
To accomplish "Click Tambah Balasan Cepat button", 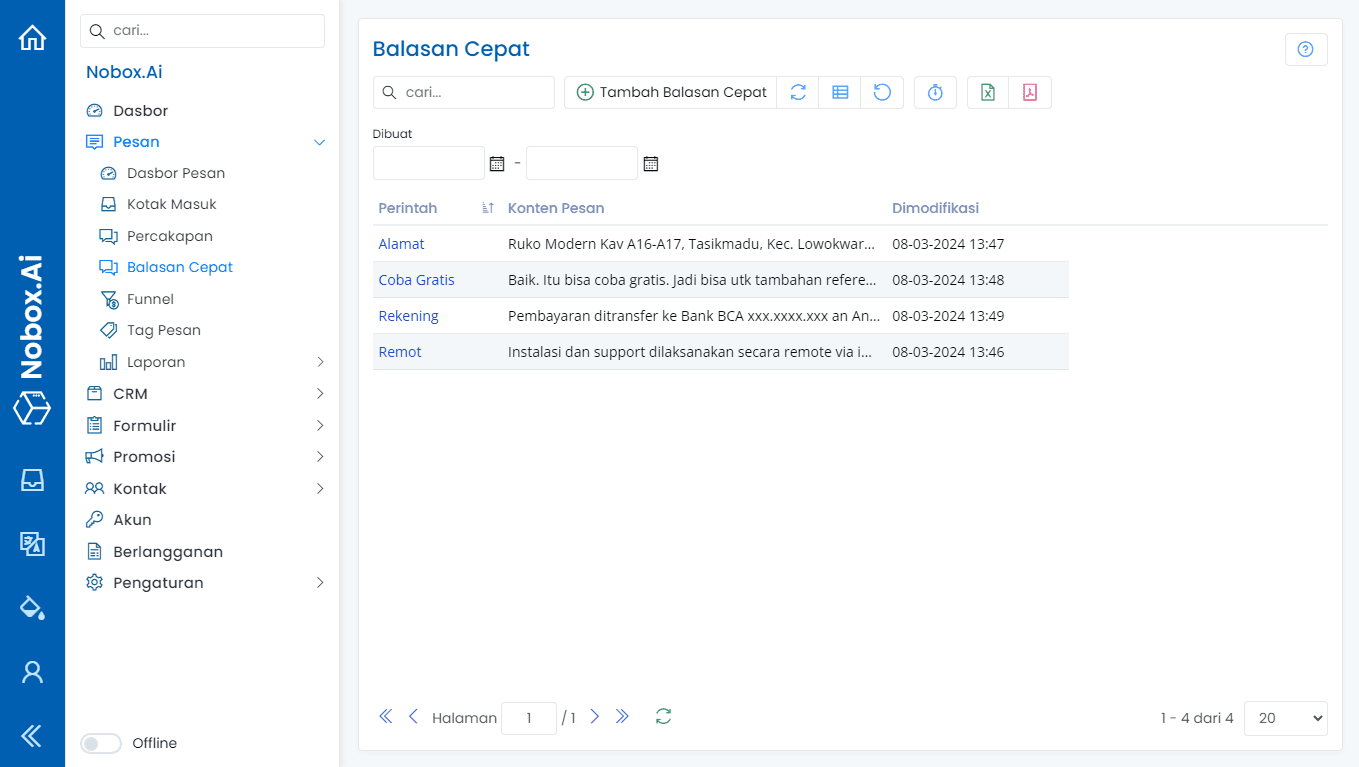I will tap(671, 92).
